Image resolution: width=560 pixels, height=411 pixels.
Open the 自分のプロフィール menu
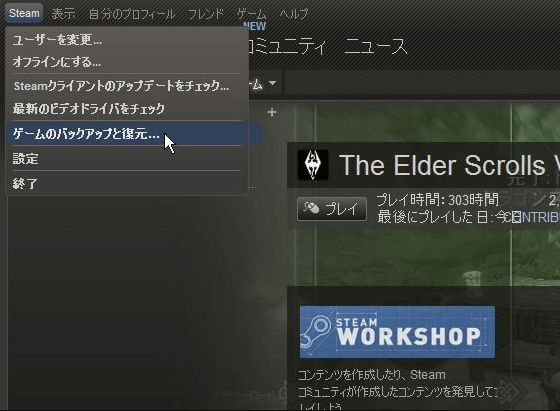[x=132, y=14]
